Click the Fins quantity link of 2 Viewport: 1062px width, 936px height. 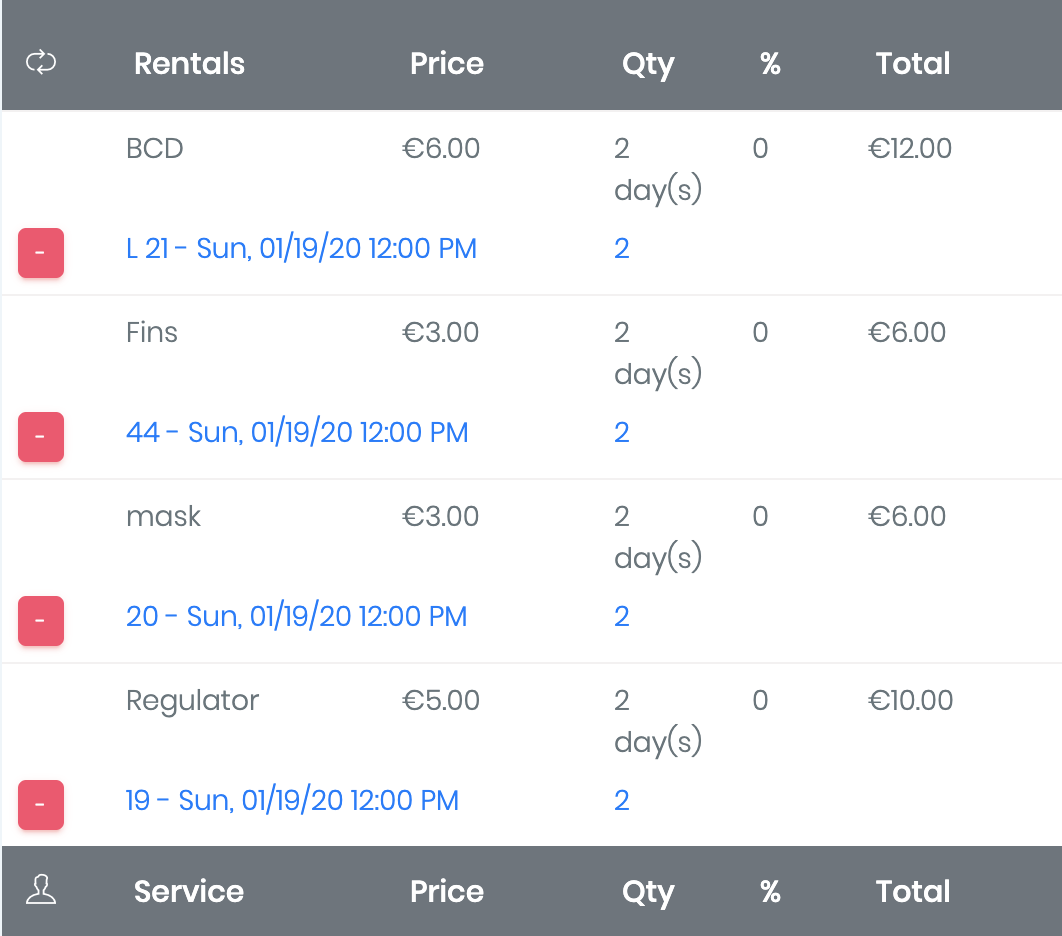(x=621, y=432)
